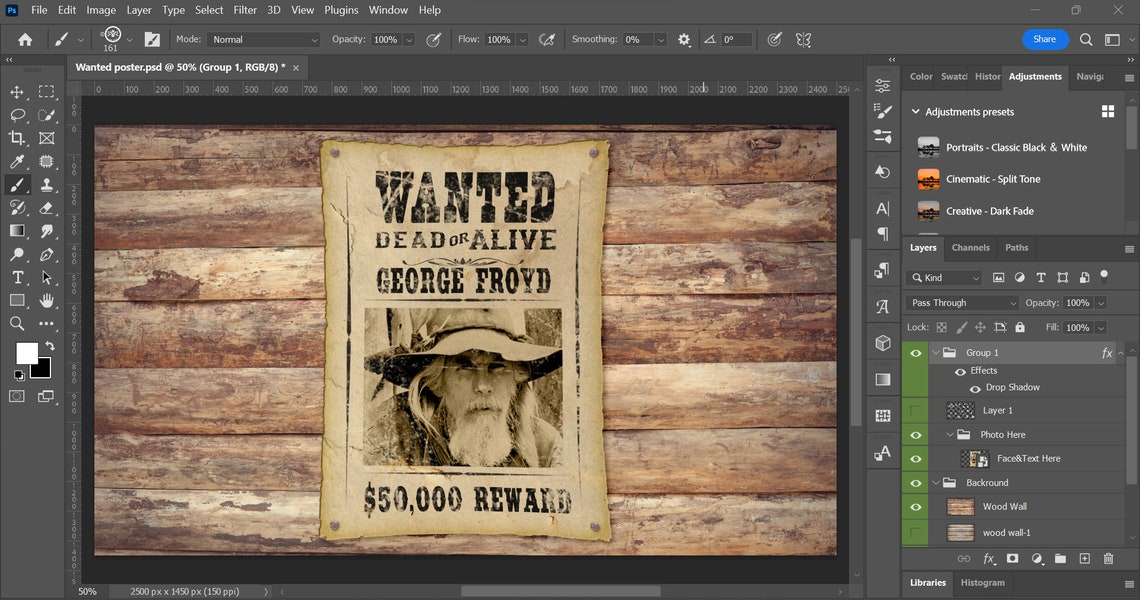The image size is (1140, 600).
Task: Expand the Opacity dropdown in options bar
Action: [x=409, y=39]
